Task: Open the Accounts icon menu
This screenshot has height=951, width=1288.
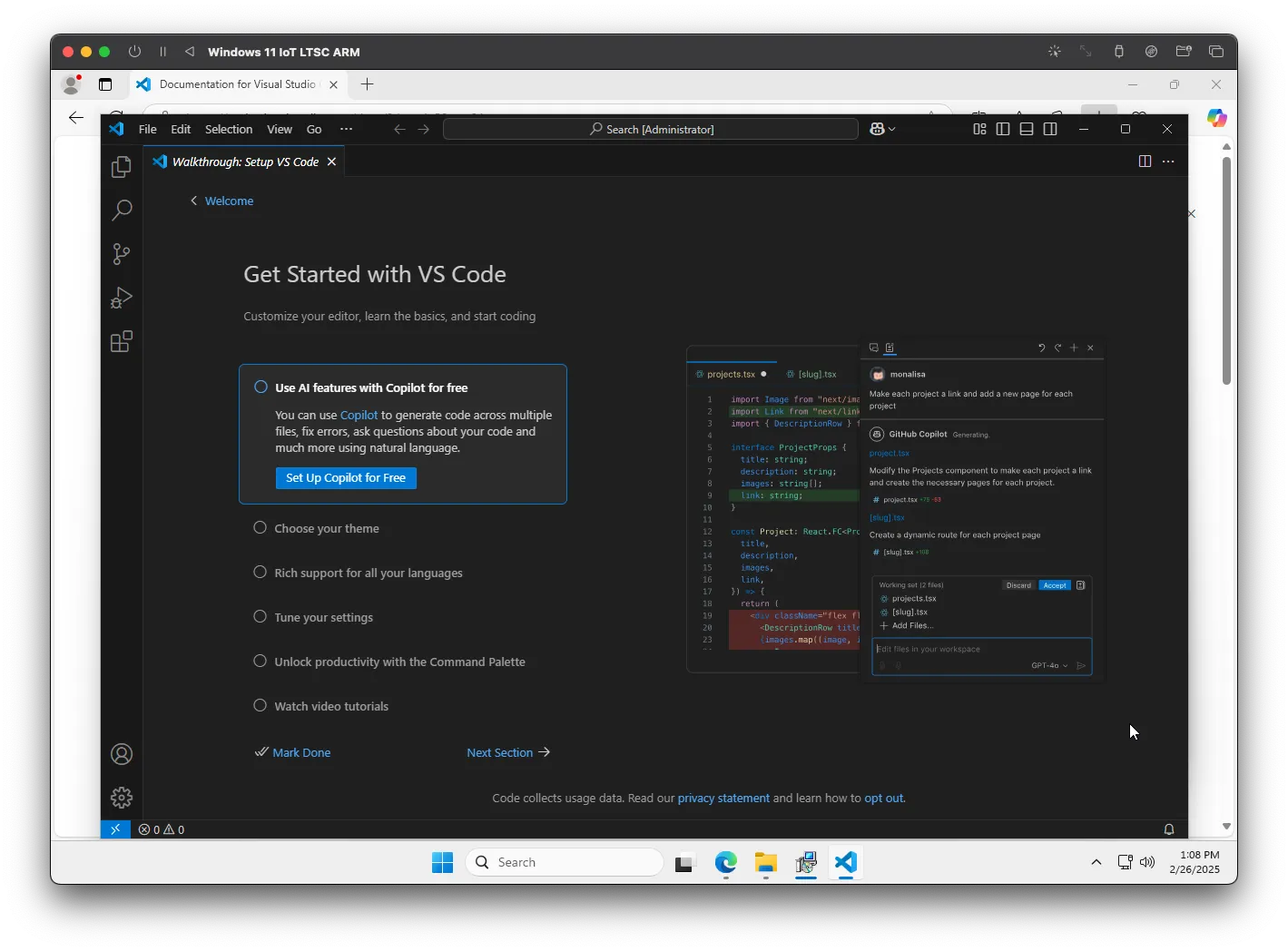Action: tap(121, 754)
